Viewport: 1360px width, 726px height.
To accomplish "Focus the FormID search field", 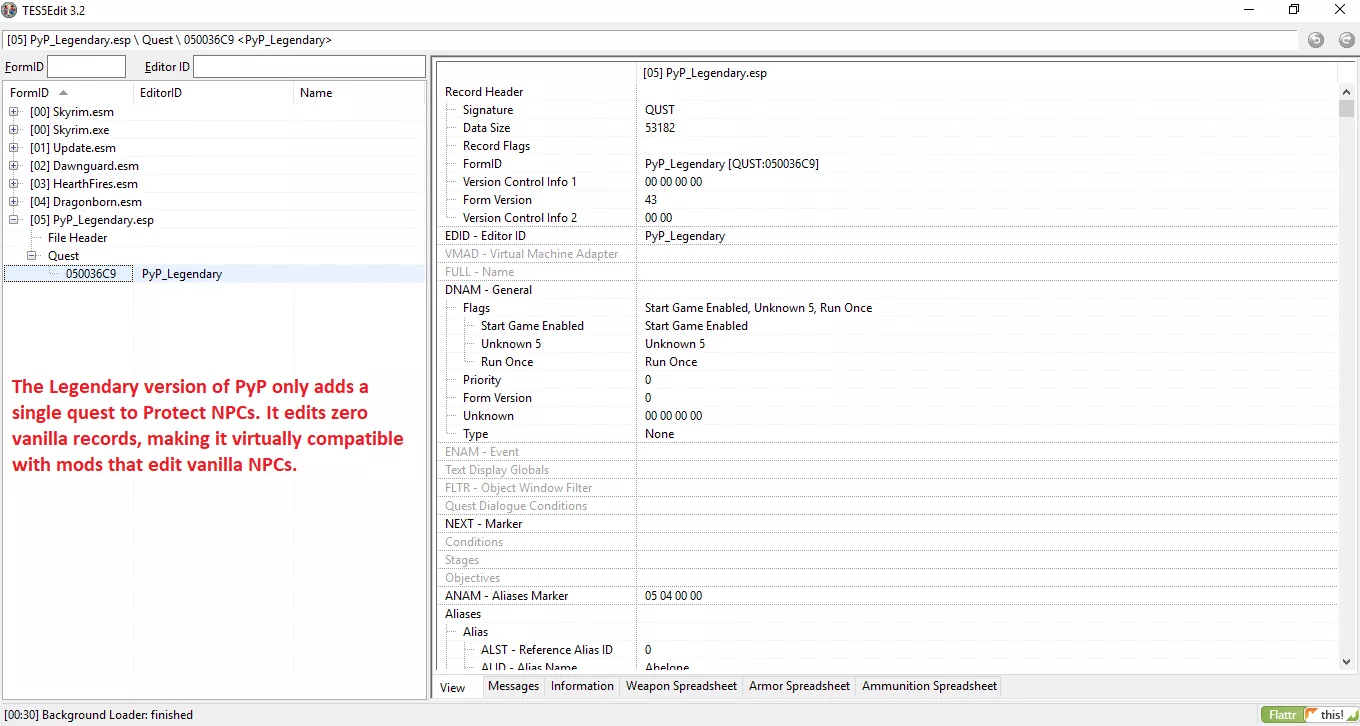I will point(86,67).
